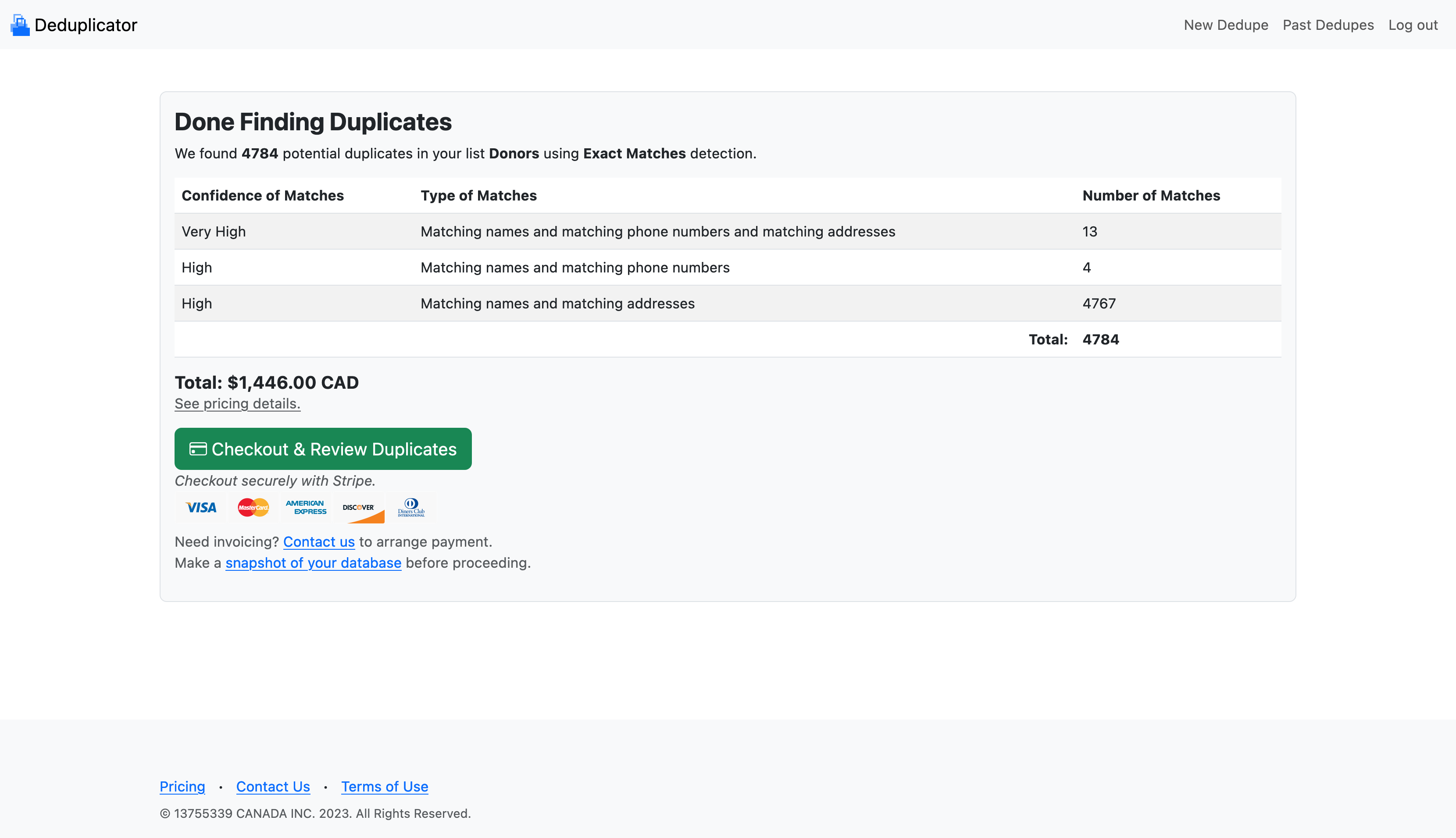Select the Very High confidence row

pyautogui.click(x=727, y=231)
